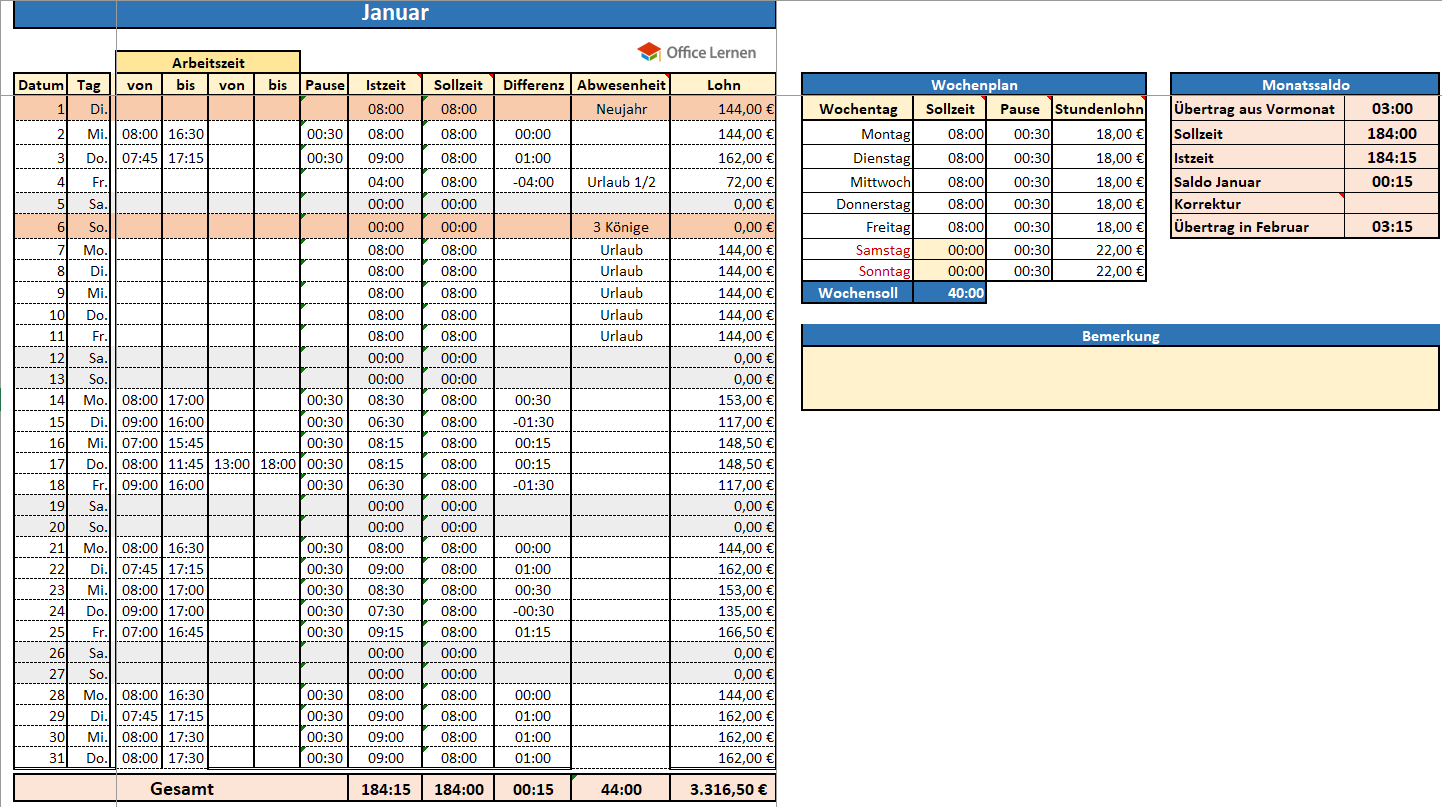Select the Gesamt Lohn 3.316,50 € total

pyautogui.click(x=723, y=789)
